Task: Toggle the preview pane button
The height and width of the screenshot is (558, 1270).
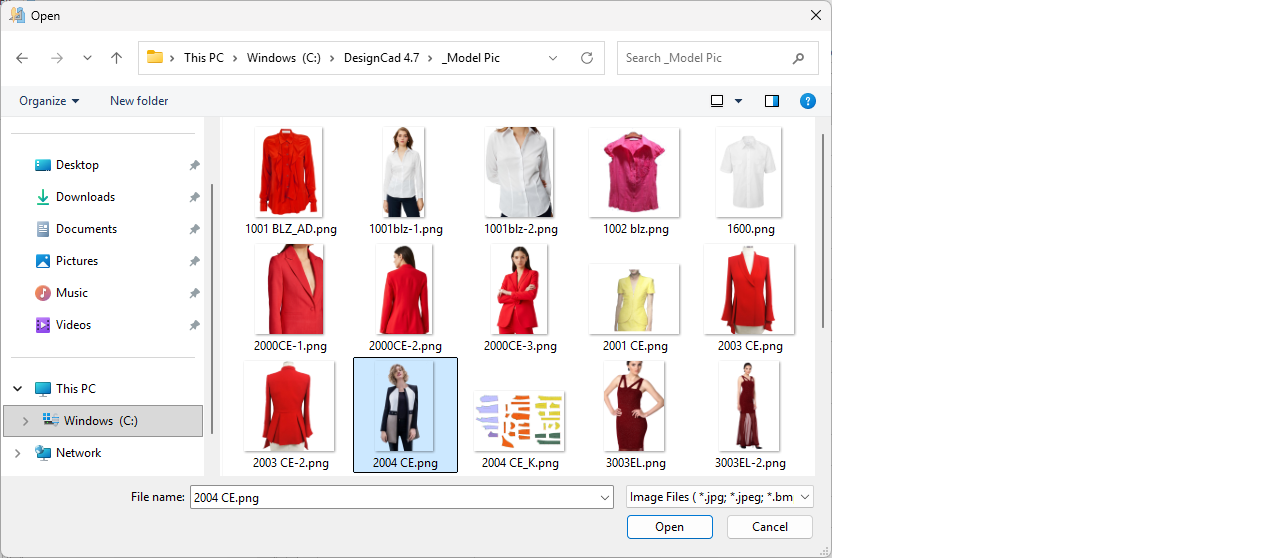Action: [x=771, y=101]
